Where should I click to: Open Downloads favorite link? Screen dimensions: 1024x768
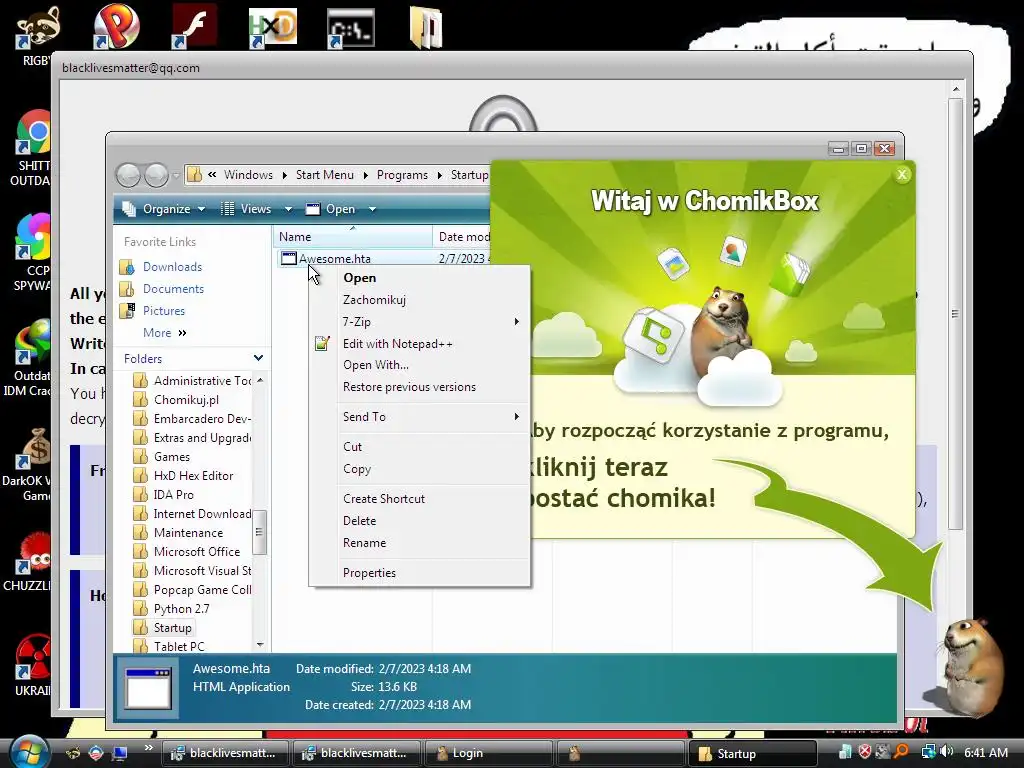pyautogui.click(x=172, y=266)
